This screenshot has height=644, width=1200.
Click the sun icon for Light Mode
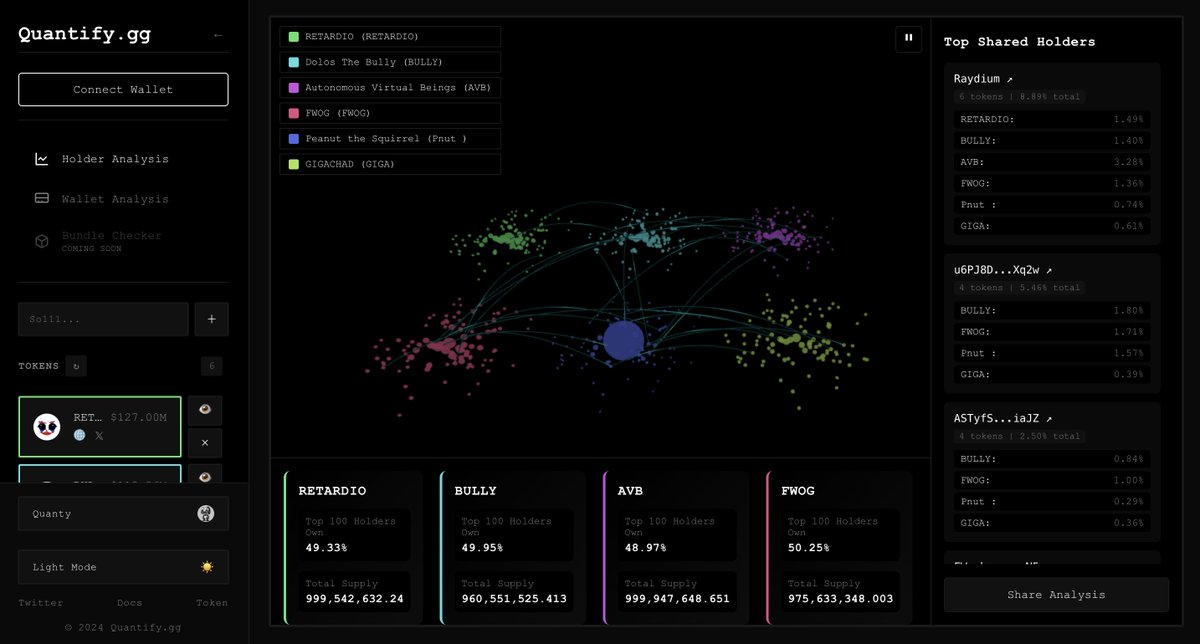pos(207,567)
